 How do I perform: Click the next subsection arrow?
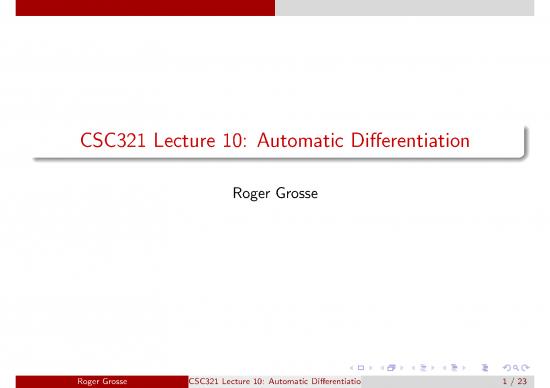point(433,368)
